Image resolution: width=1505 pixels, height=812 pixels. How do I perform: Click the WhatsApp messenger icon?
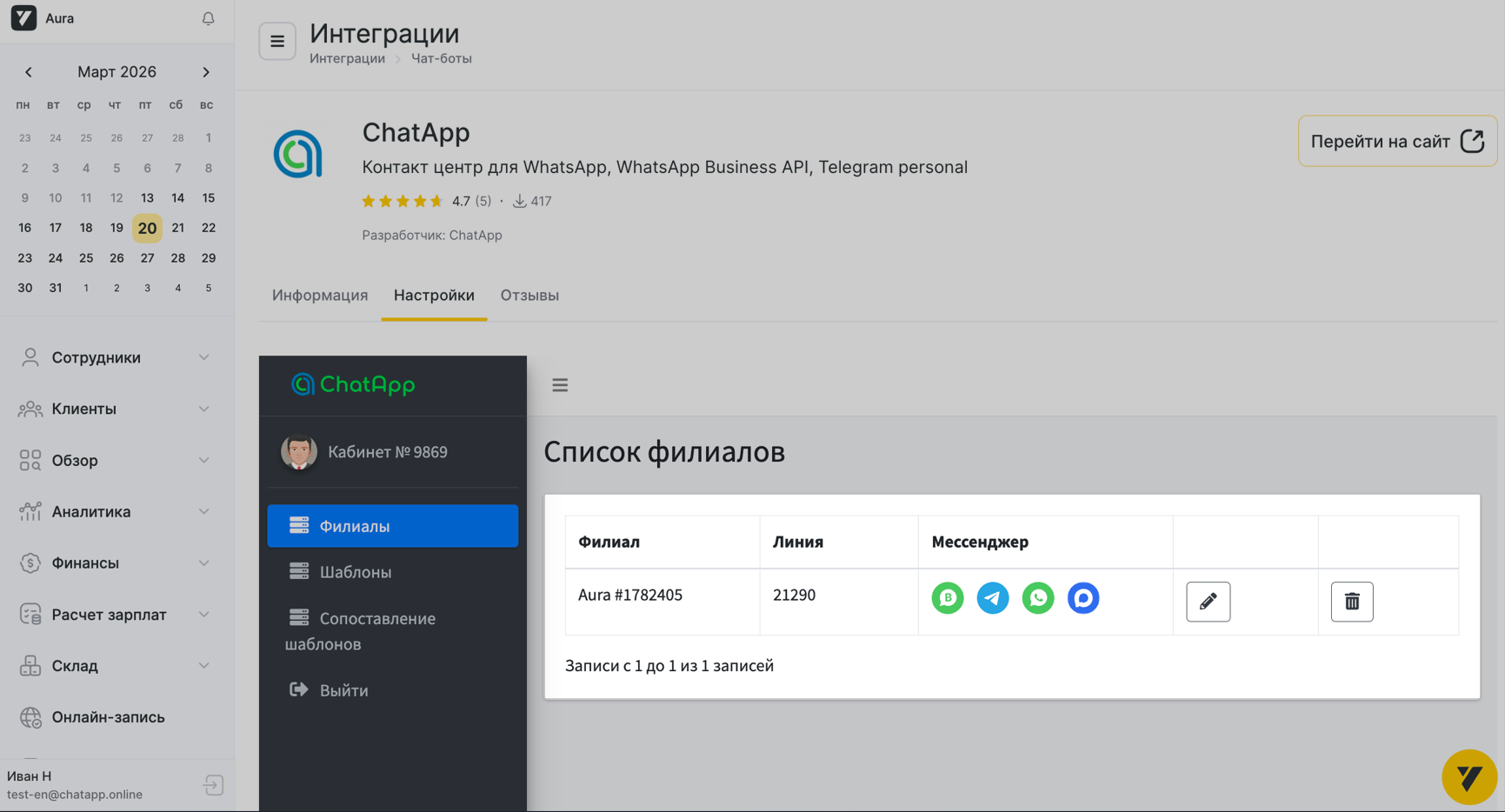coord(1037,598)
